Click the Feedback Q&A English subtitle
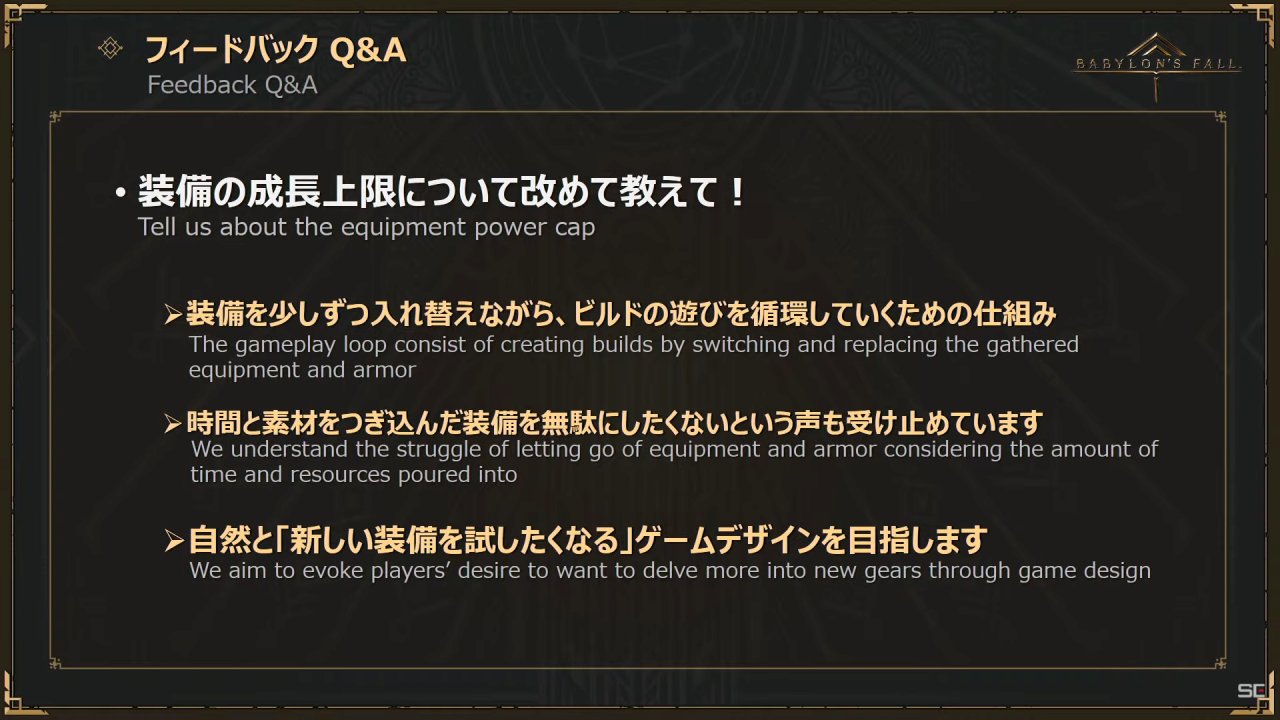Image resolution: width=1280 pixels, height=720 pixels. [x=232, y=85]
